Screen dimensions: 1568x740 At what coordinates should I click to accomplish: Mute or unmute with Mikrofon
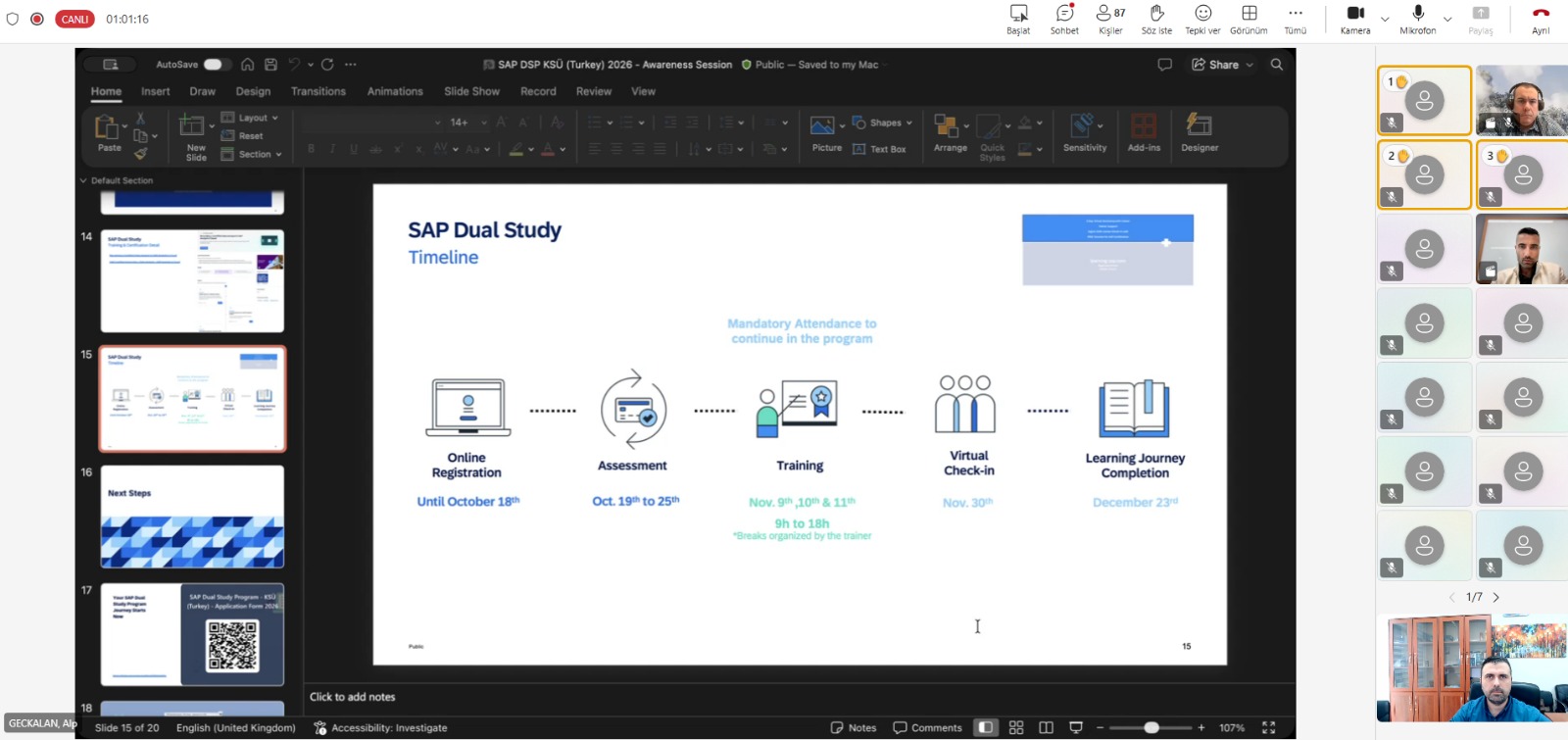point(1417,19)
